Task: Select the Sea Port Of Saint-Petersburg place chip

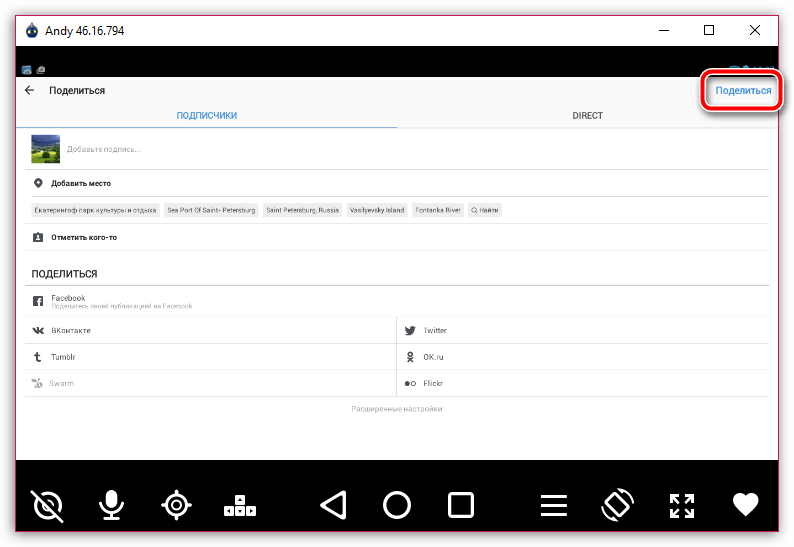Action: [211, 210]
